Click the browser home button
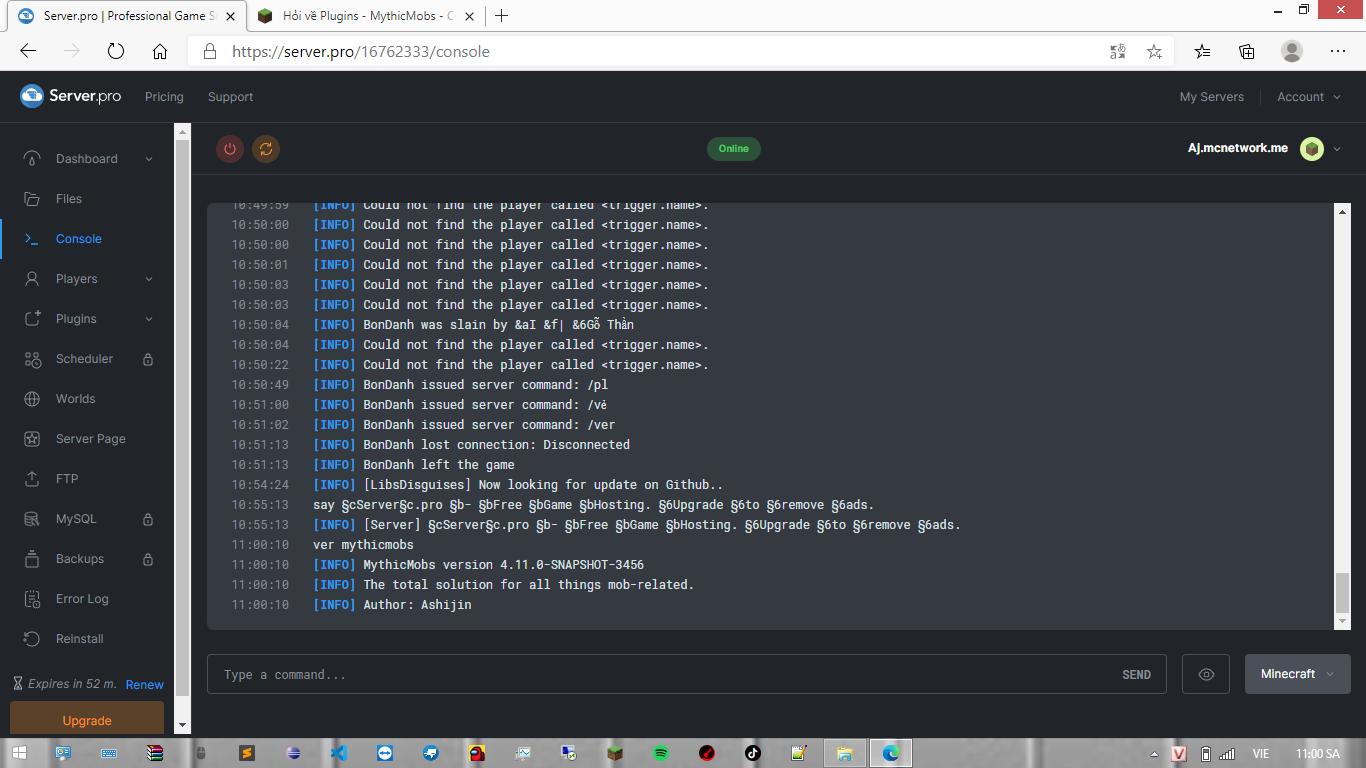Screen dimensions: 1366x768 click(160, 51)
